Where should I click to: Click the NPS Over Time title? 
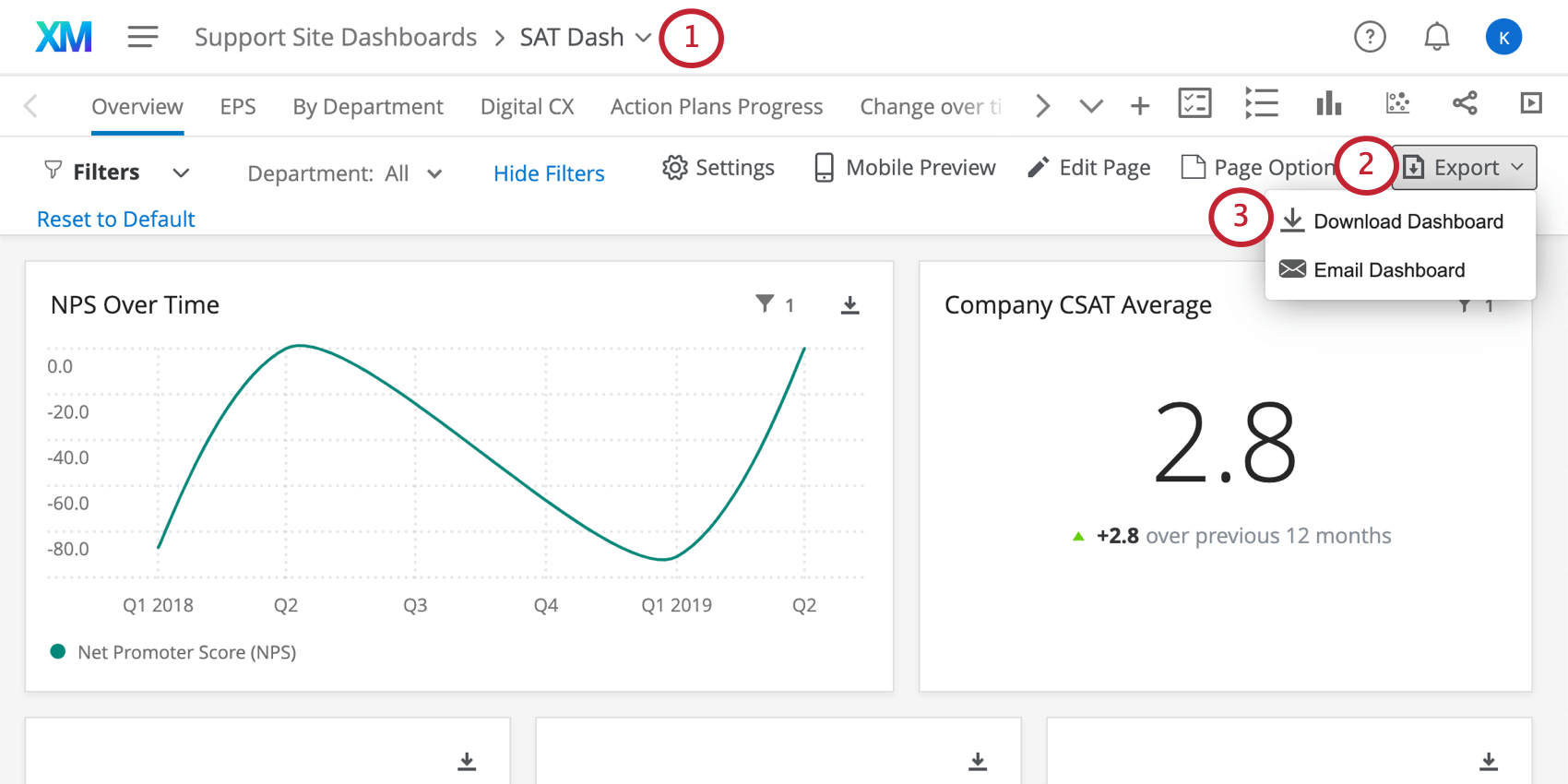tap(135, 305)
